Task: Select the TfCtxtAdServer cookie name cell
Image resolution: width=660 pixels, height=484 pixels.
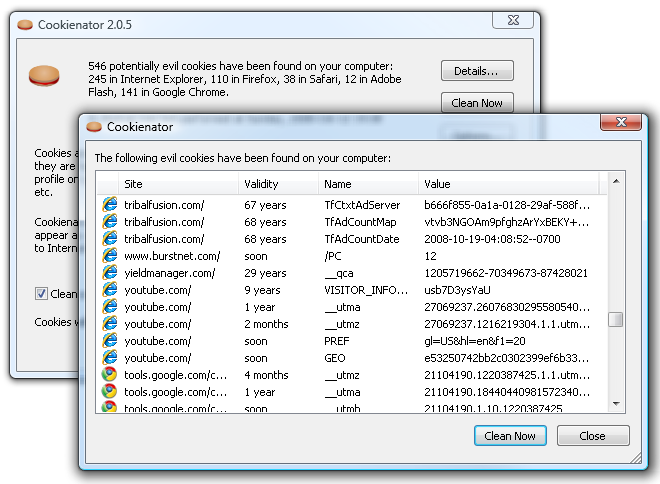Action: 362,205
